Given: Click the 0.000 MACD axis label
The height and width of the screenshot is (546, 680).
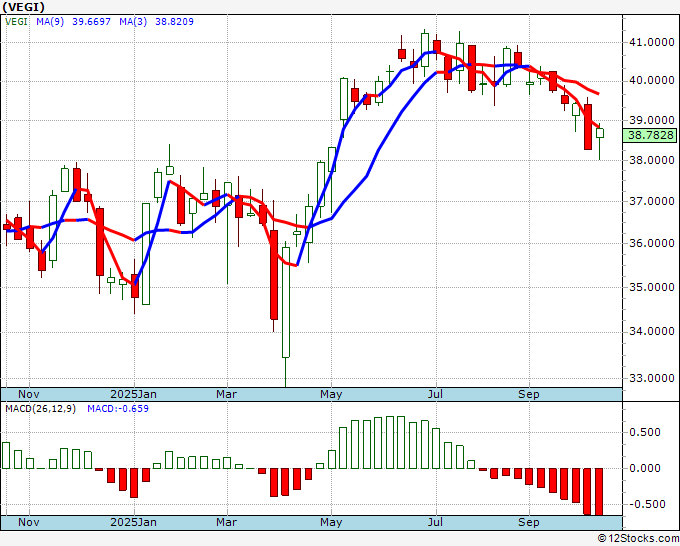Looking at the screenshot, I should pos(645,468).
